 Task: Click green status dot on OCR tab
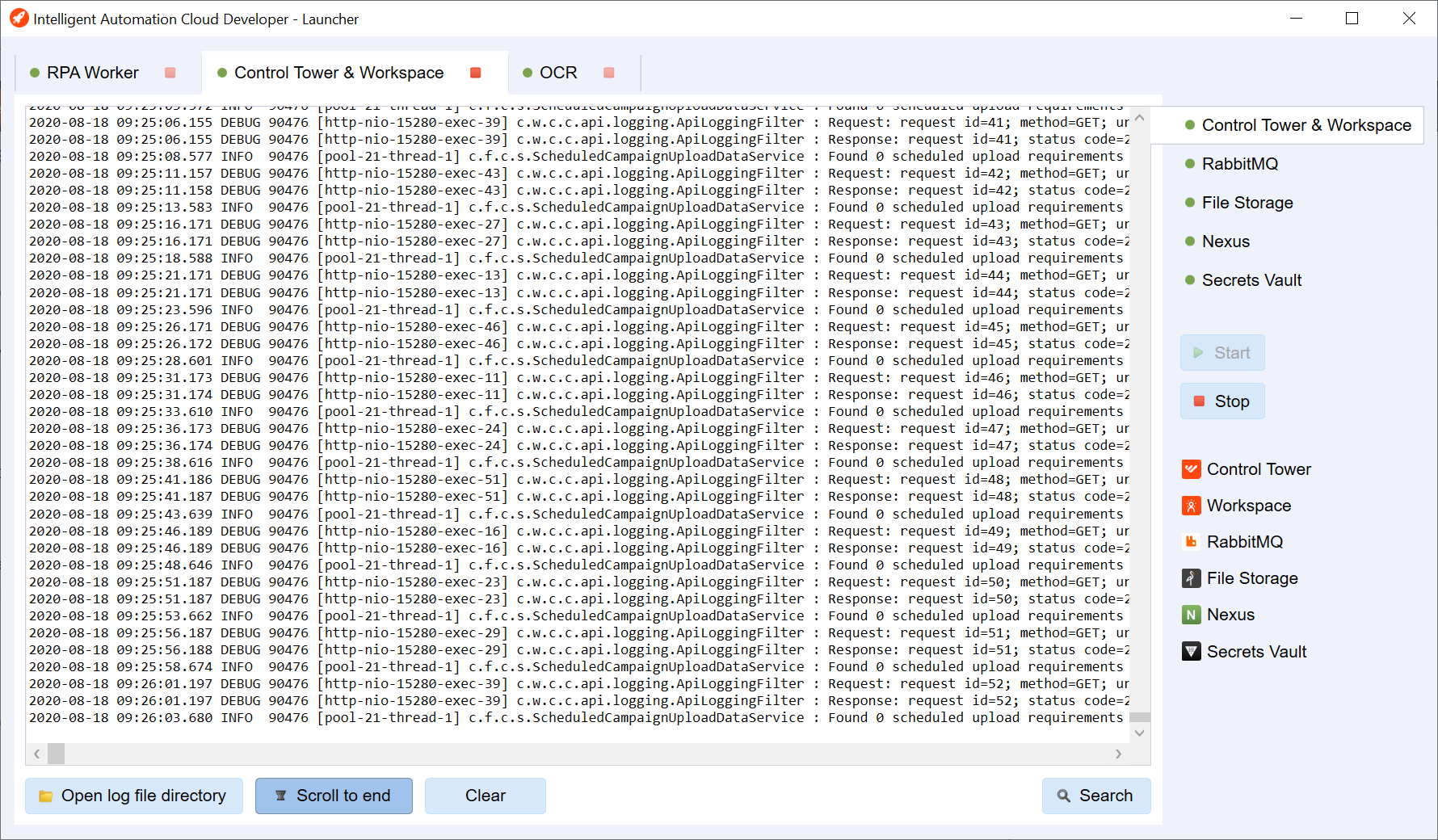click(x=528, y=73)
